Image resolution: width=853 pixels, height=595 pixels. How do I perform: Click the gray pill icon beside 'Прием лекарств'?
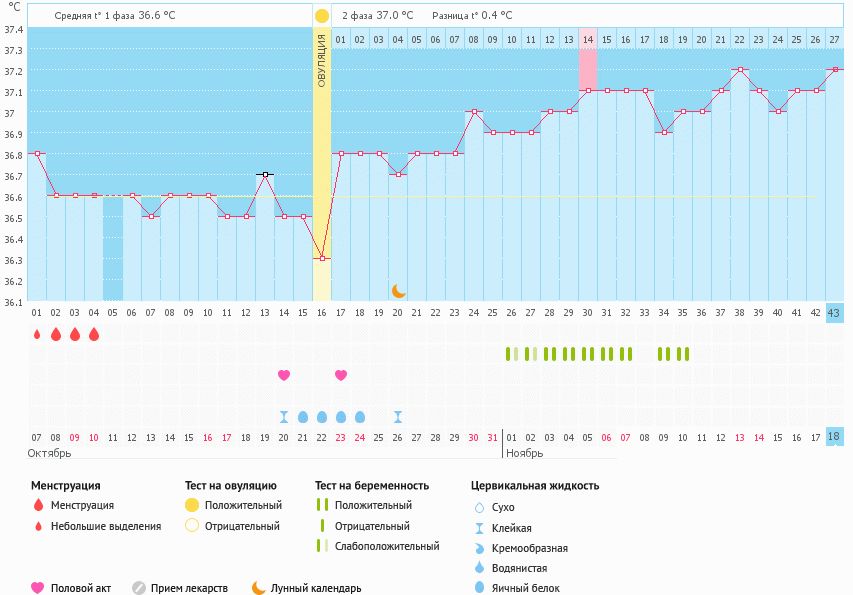point(139,588)
